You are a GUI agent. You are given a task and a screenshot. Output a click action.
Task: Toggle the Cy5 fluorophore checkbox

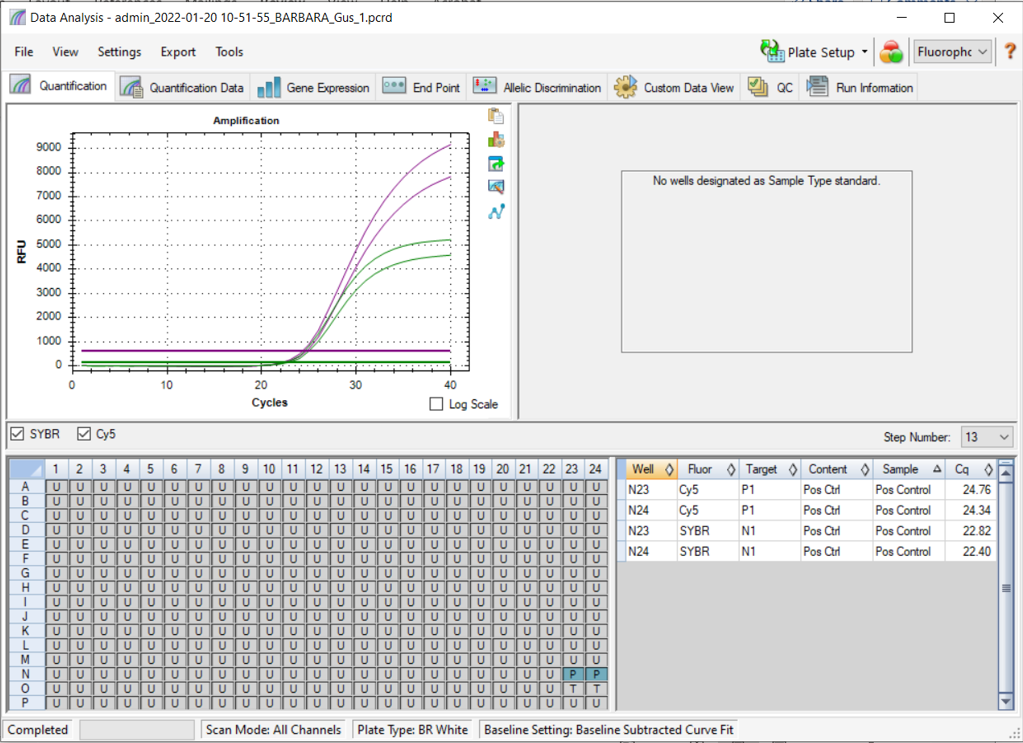pos(84,435)
